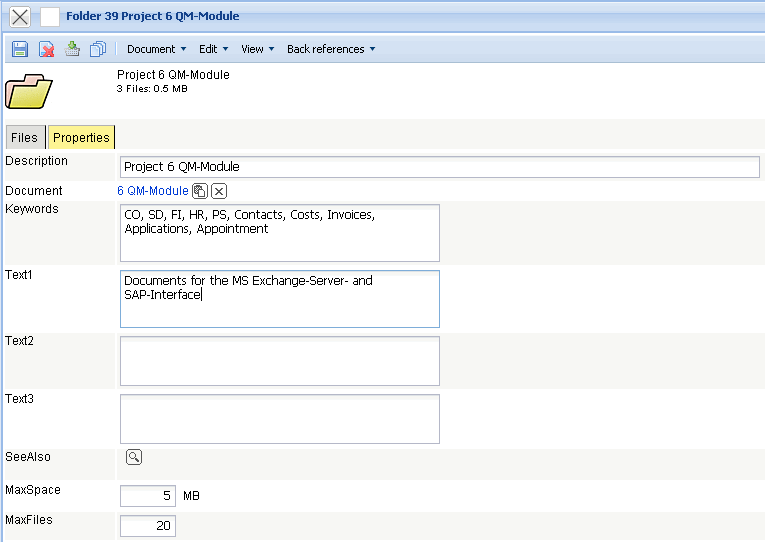Click the white square box beside title
Screen dimensions: 765x542
click(x=49, y=16)
